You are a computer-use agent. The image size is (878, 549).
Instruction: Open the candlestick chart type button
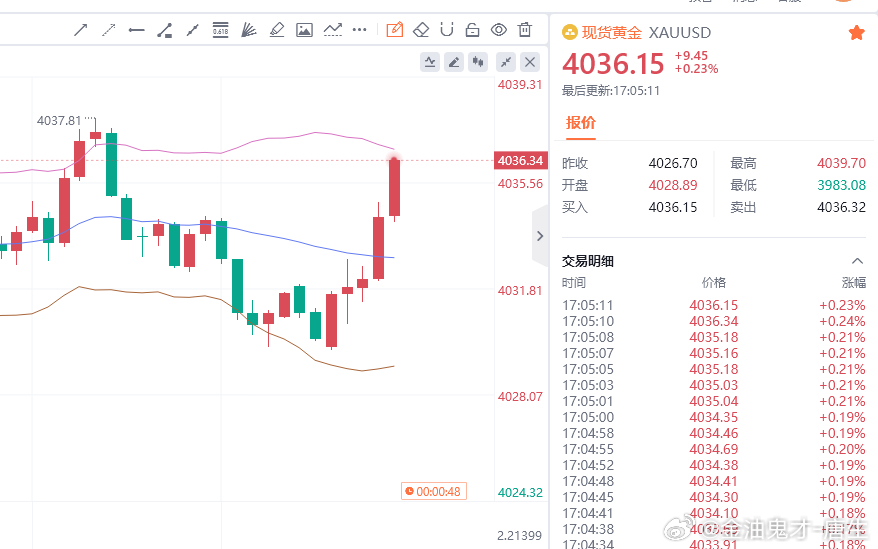(478, 62)
